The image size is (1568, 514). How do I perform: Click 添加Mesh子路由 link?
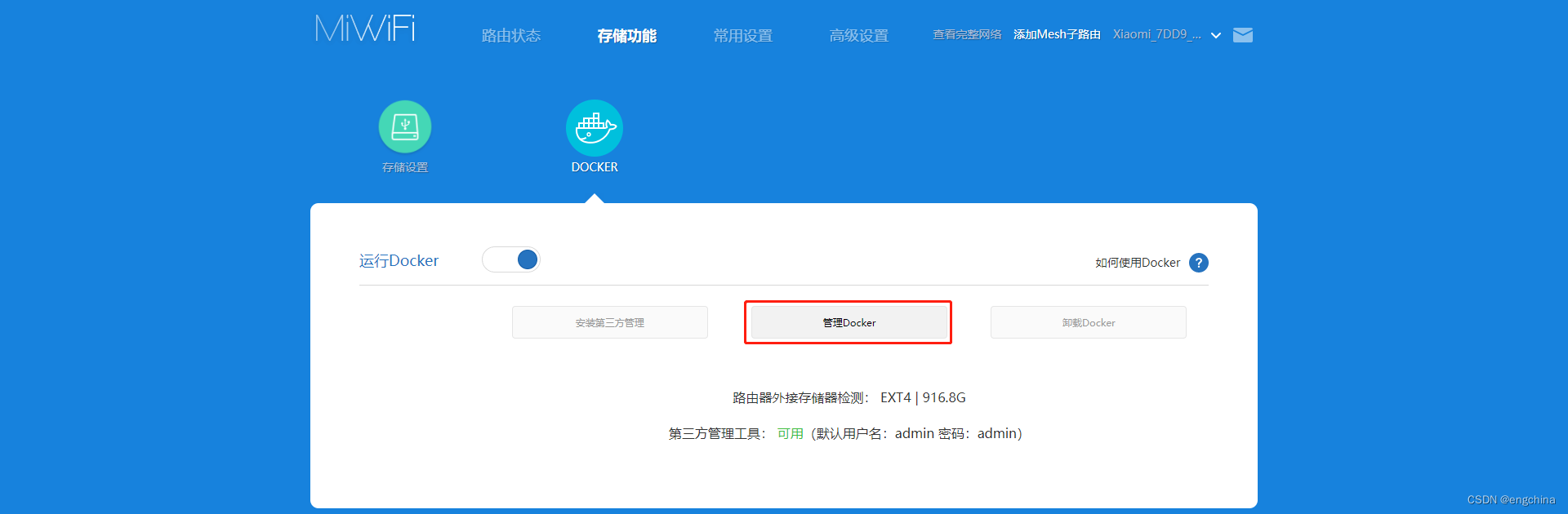(1057, 34)
